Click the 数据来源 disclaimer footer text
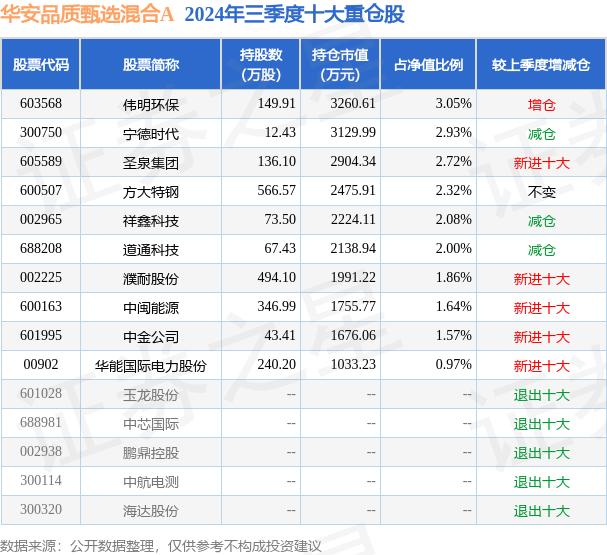The width and height of the screenshot is (607, 555). click(161, 546)
